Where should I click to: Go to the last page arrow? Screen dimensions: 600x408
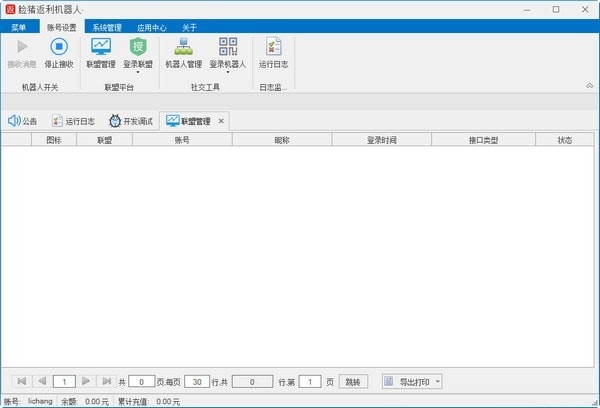(106, 381)
